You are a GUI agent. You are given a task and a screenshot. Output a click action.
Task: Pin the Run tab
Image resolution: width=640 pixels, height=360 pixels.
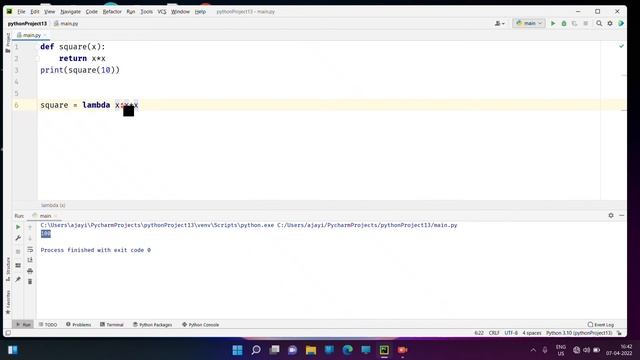[18, 280]
